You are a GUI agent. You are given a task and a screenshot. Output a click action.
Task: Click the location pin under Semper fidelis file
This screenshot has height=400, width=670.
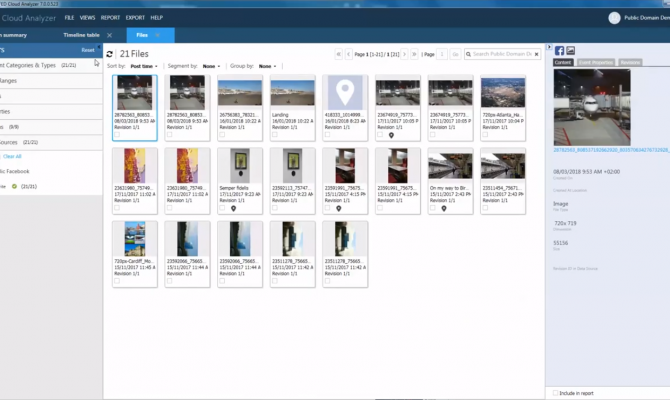coord(233,207)
